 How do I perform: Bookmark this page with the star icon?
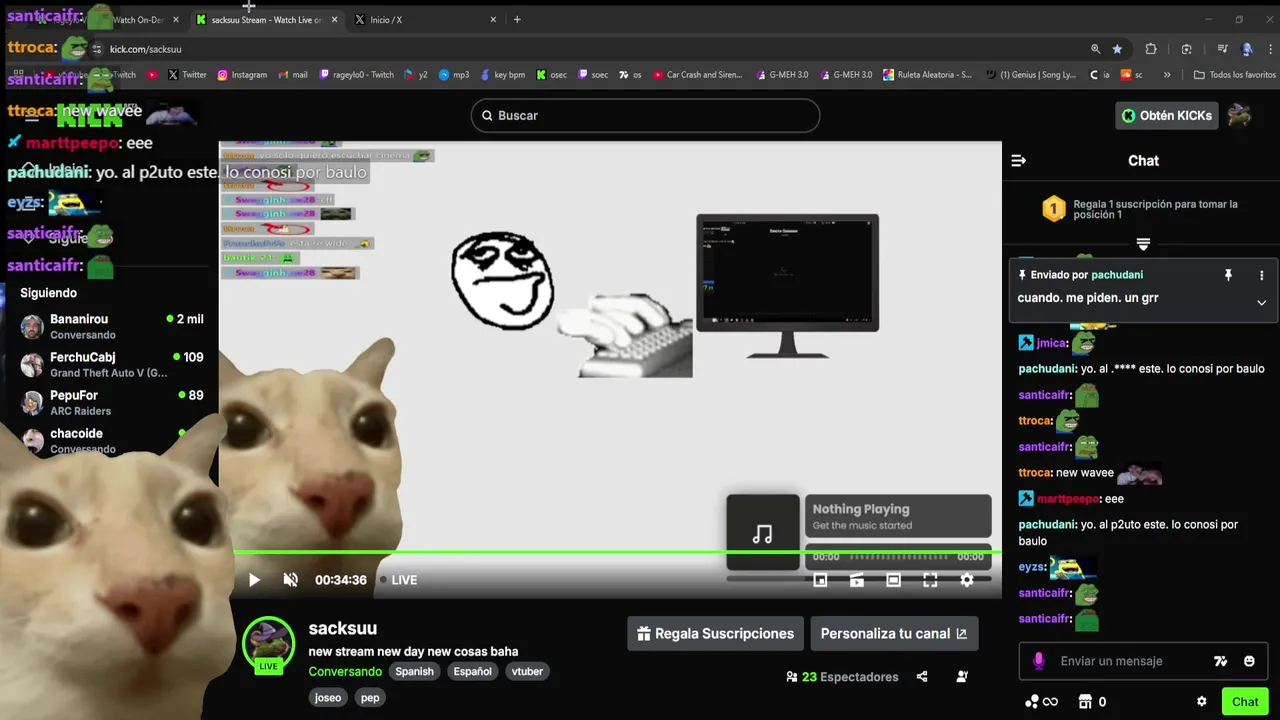[x=1117, y=49]
